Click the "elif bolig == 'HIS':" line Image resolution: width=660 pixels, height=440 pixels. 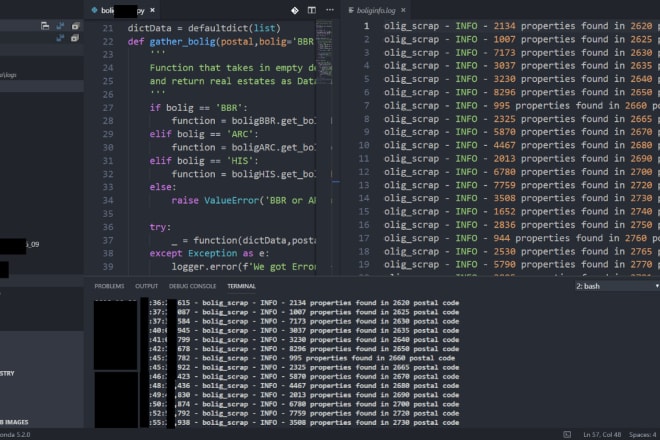click(x=204, y=161)
